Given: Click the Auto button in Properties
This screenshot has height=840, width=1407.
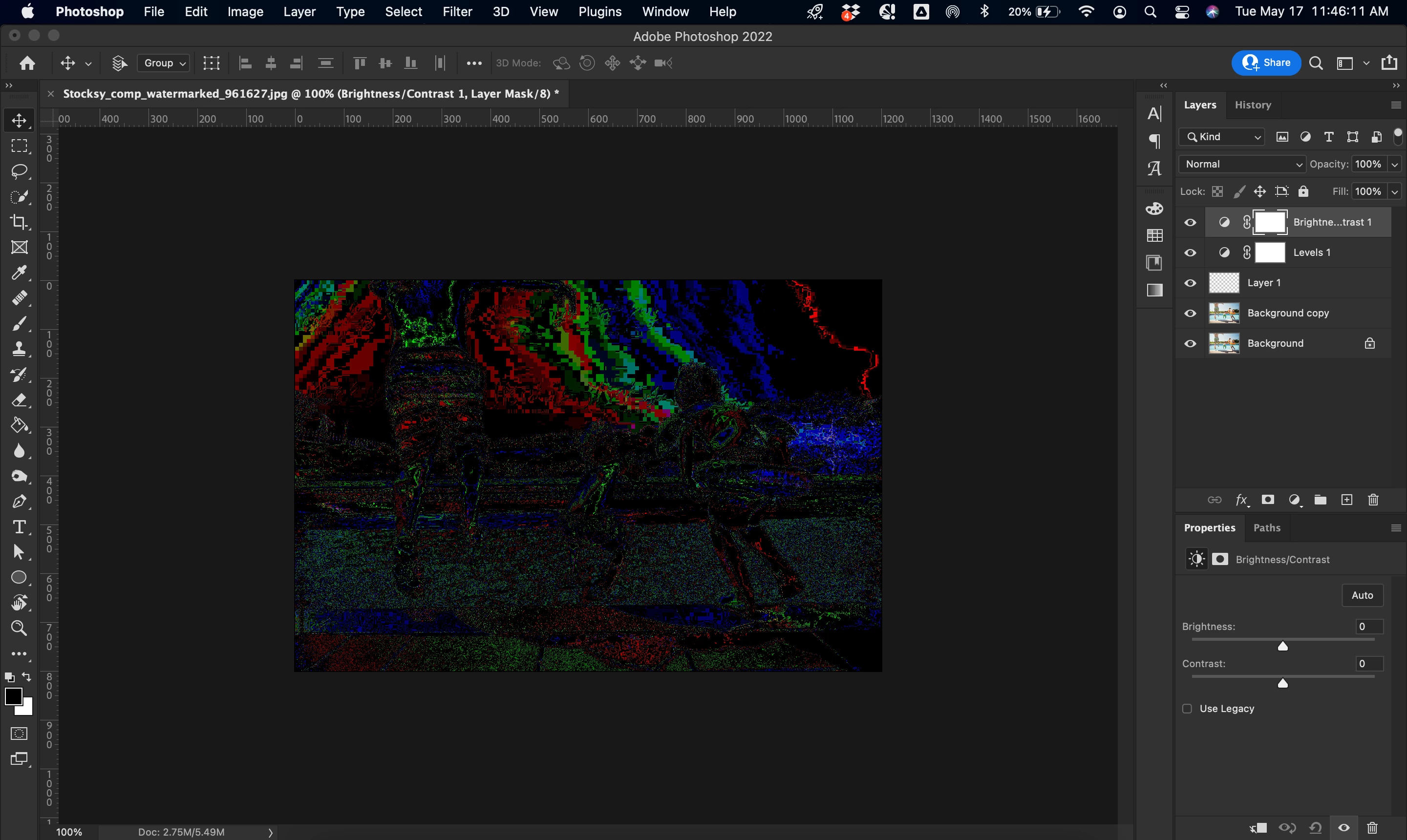Looking at the screenshot, I should click(1362, 595).
